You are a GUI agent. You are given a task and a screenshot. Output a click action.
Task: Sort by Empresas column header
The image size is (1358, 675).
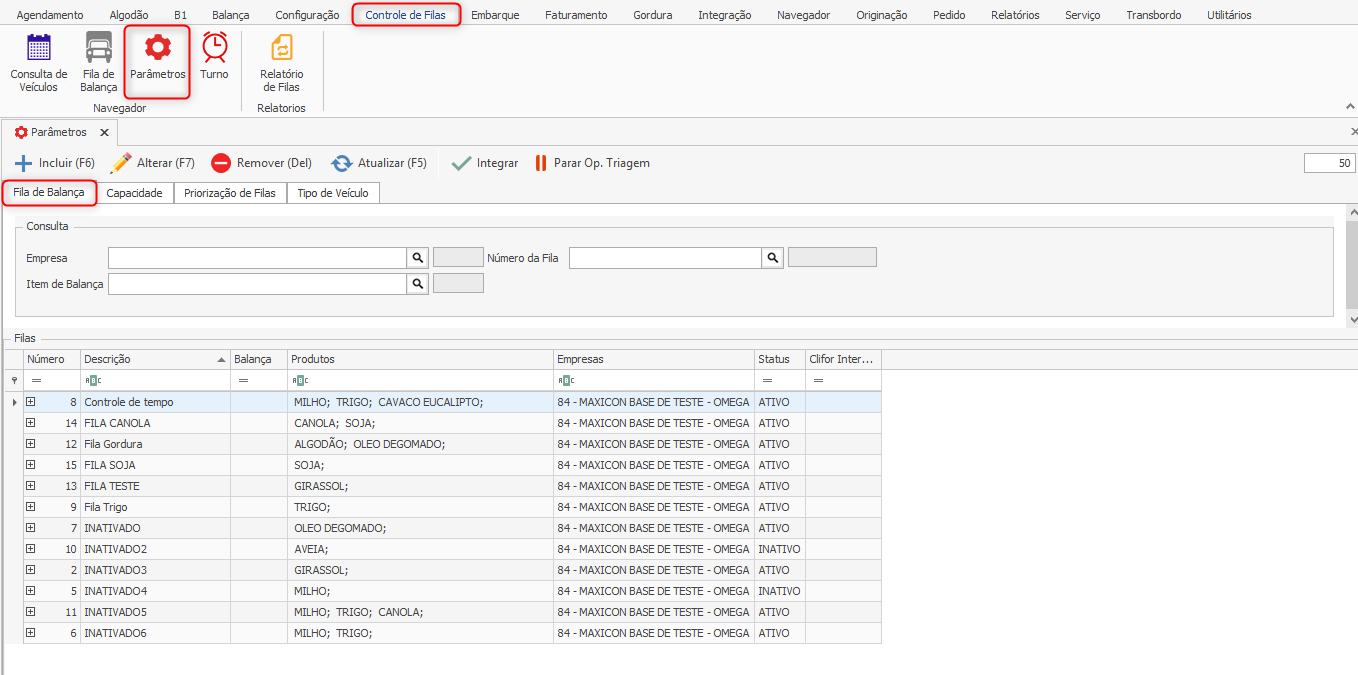click(x=654, y=359)
